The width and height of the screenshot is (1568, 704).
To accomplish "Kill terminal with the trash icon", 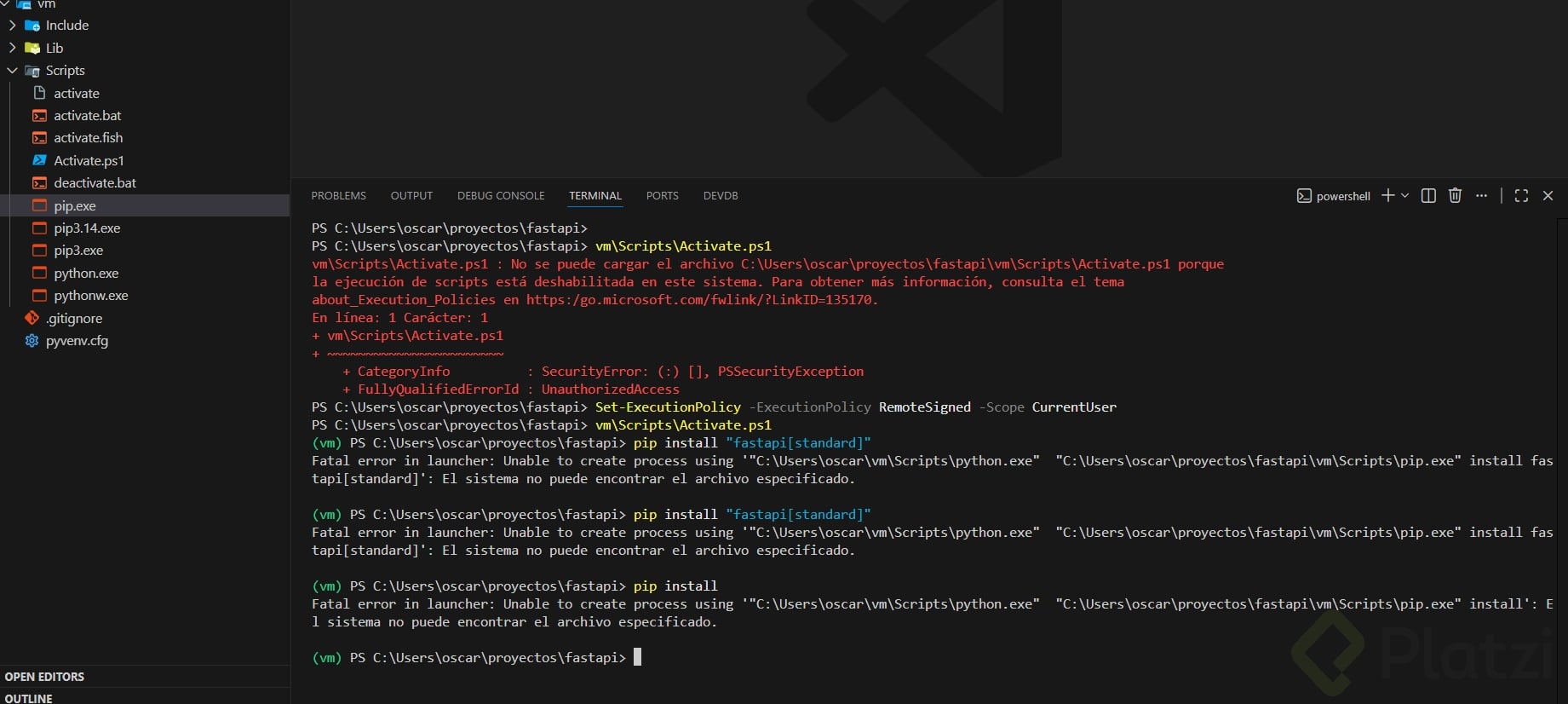I will click(1455, 196).
